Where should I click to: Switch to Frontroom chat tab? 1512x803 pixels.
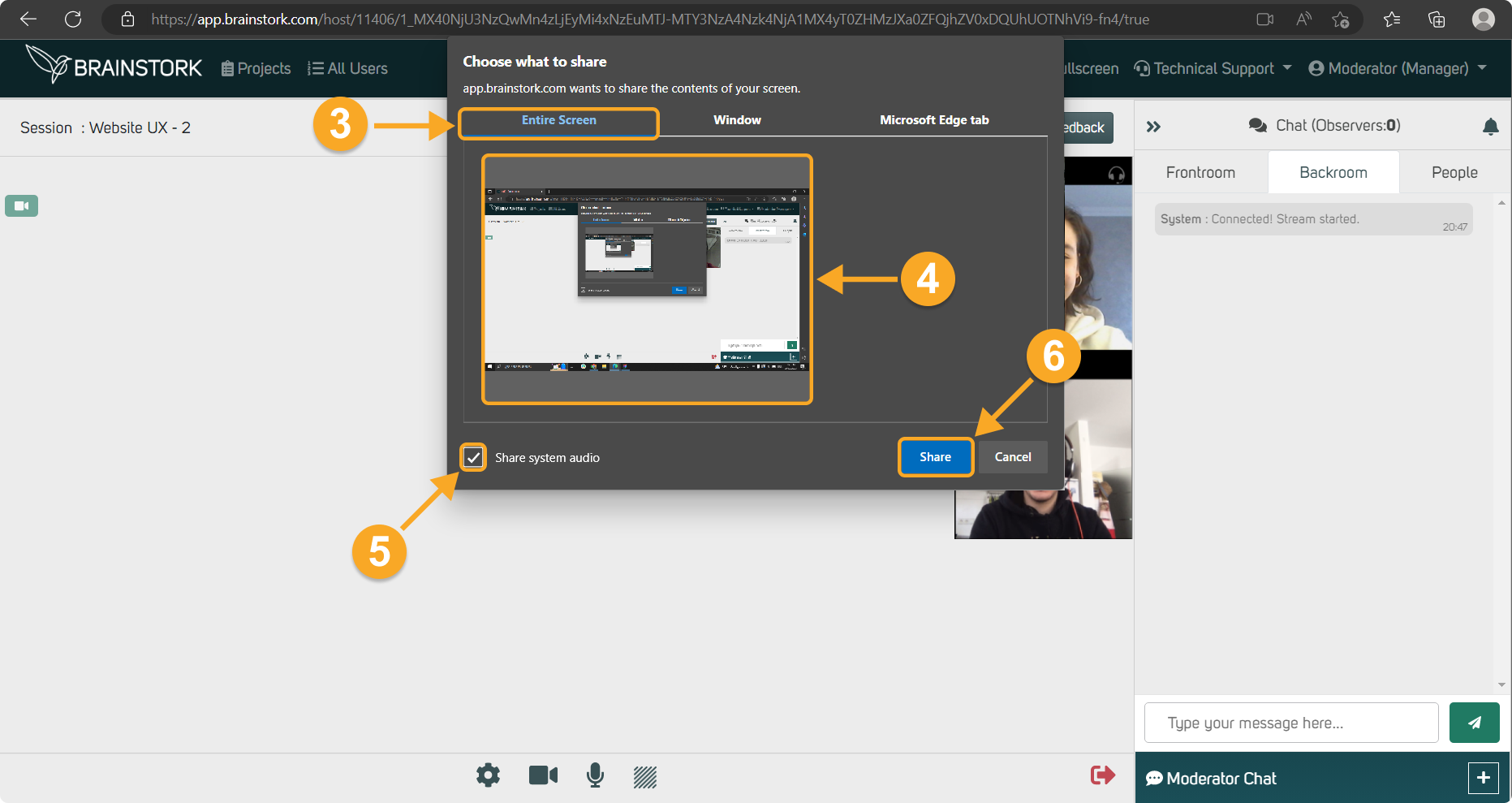click(1200, 172)
